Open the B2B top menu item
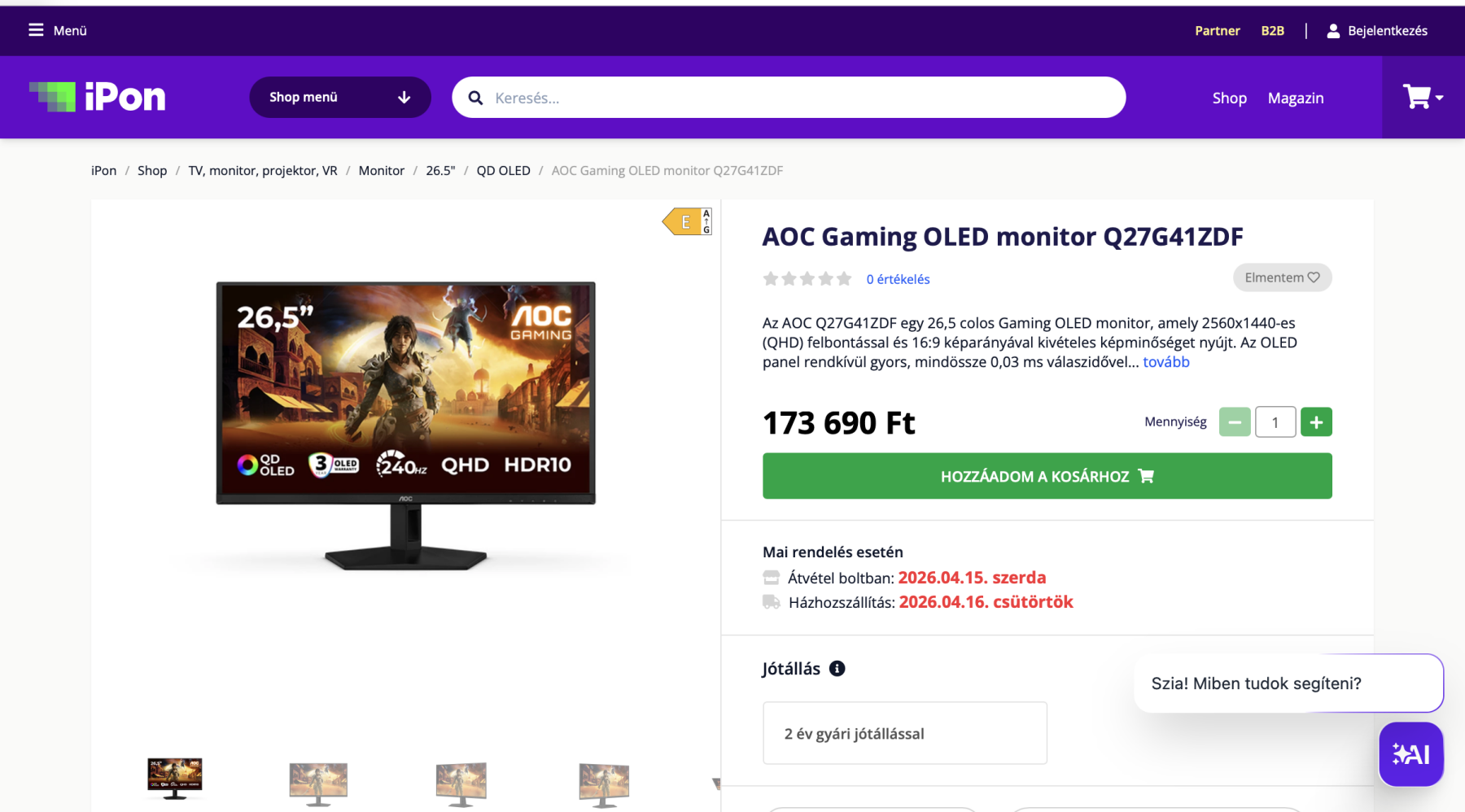1465x812 pixels. click(1272, 31)
